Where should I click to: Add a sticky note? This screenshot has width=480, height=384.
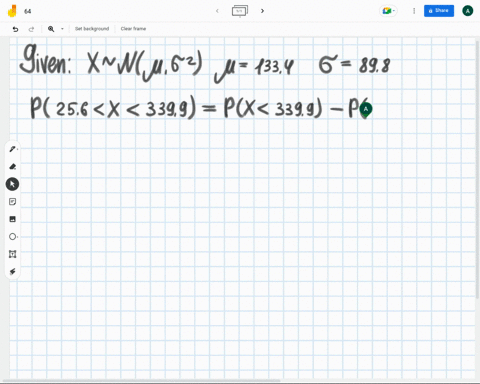13,202
